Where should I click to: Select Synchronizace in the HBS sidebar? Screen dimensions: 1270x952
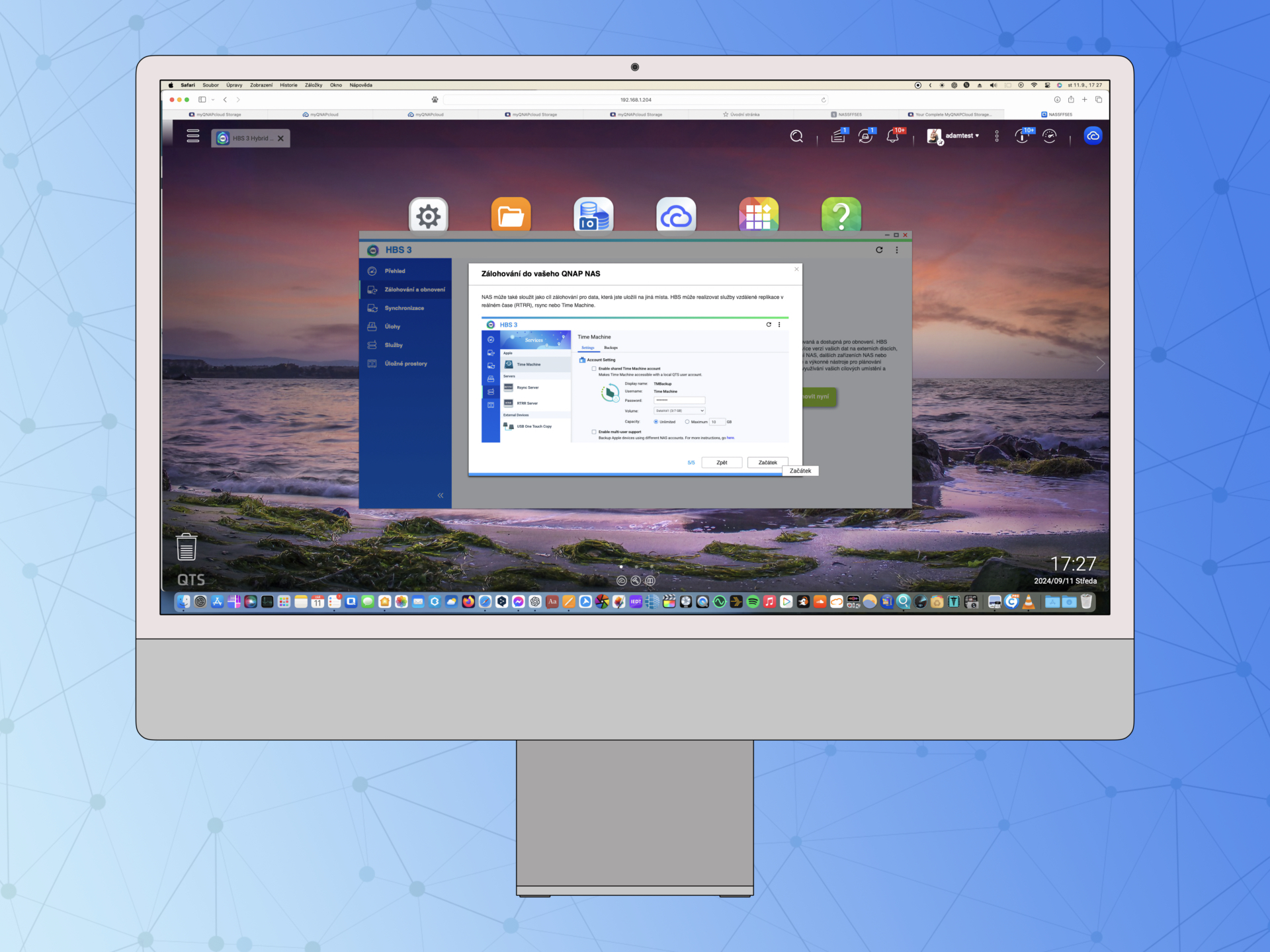coord(403,308)
